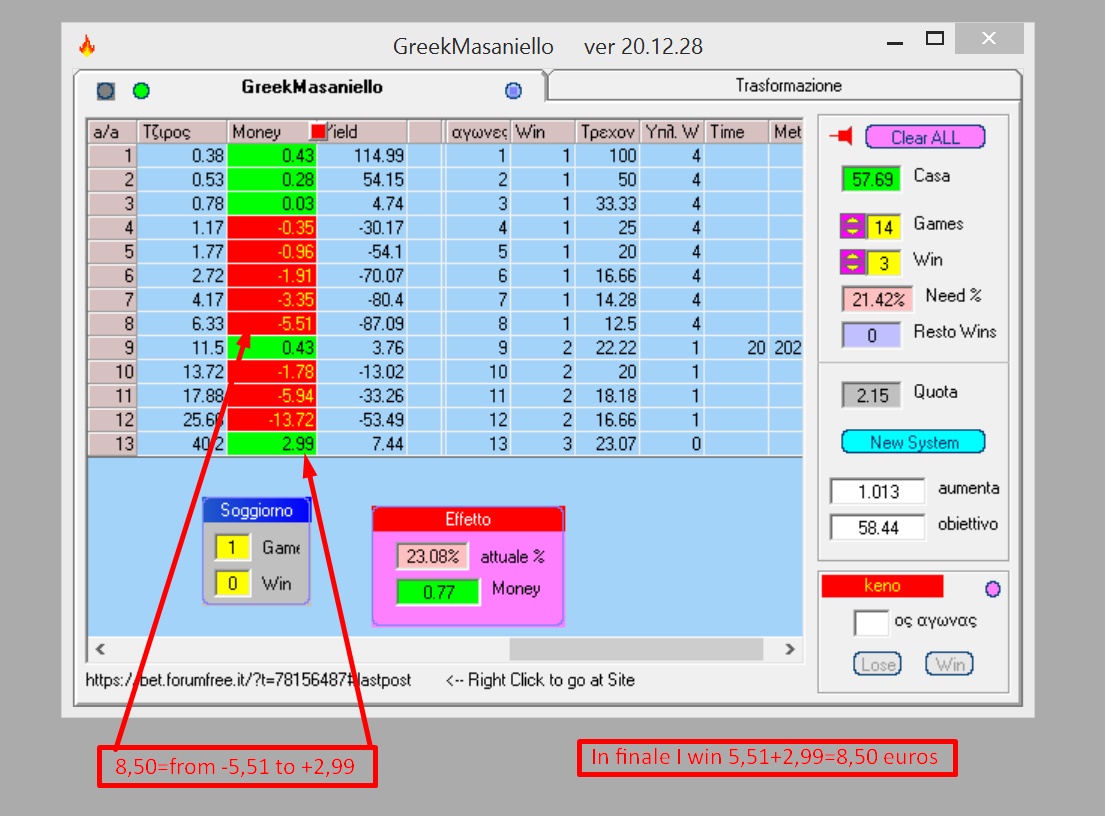
Task: Click the keno Win button
Action: (x=949, y=664)
